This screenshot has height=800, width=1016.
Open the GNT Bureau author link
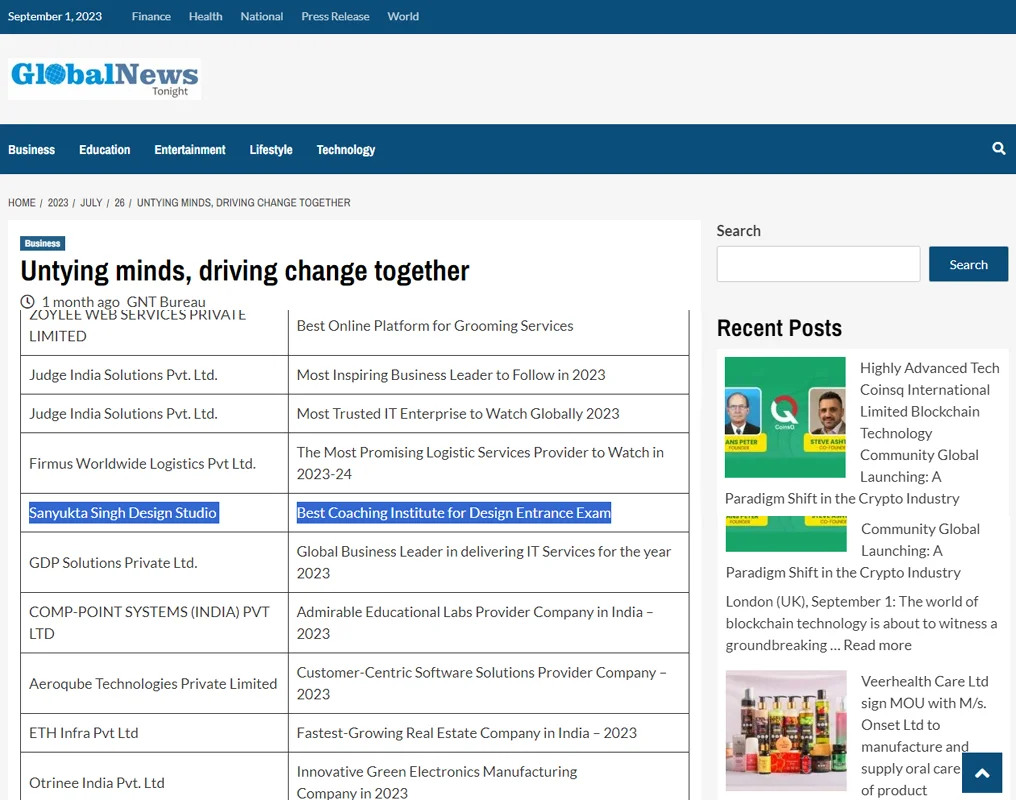(166, 302)
